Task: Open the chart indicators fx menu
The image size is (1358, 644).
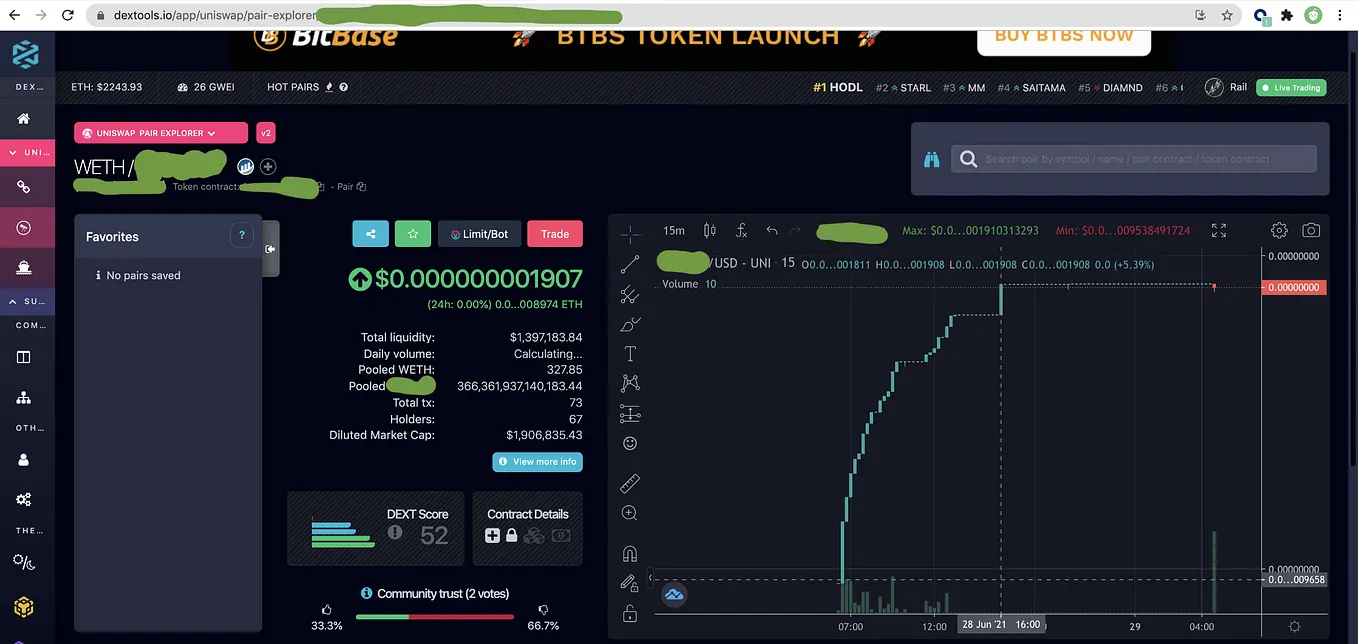Action: click(741, 231)
